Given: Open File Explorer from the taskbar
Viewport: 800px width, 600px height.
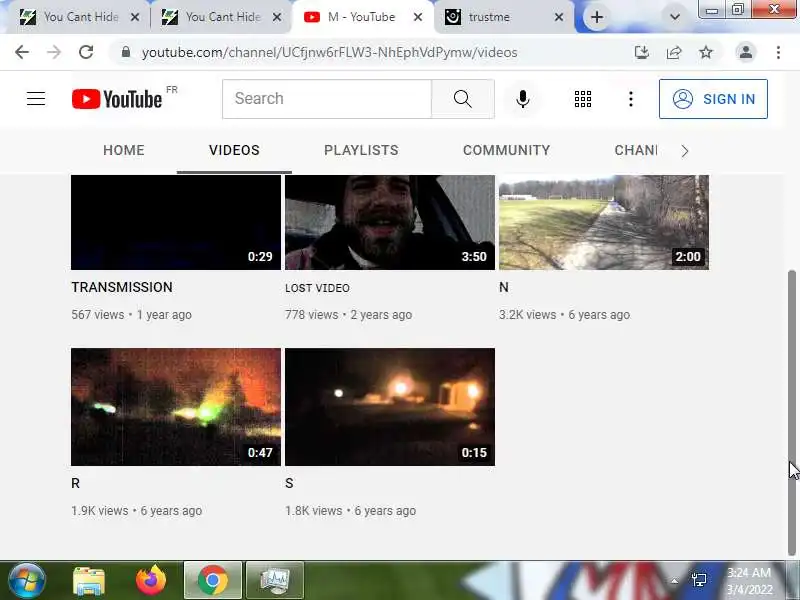Looking at the screenshot, I should pos(89,581).
